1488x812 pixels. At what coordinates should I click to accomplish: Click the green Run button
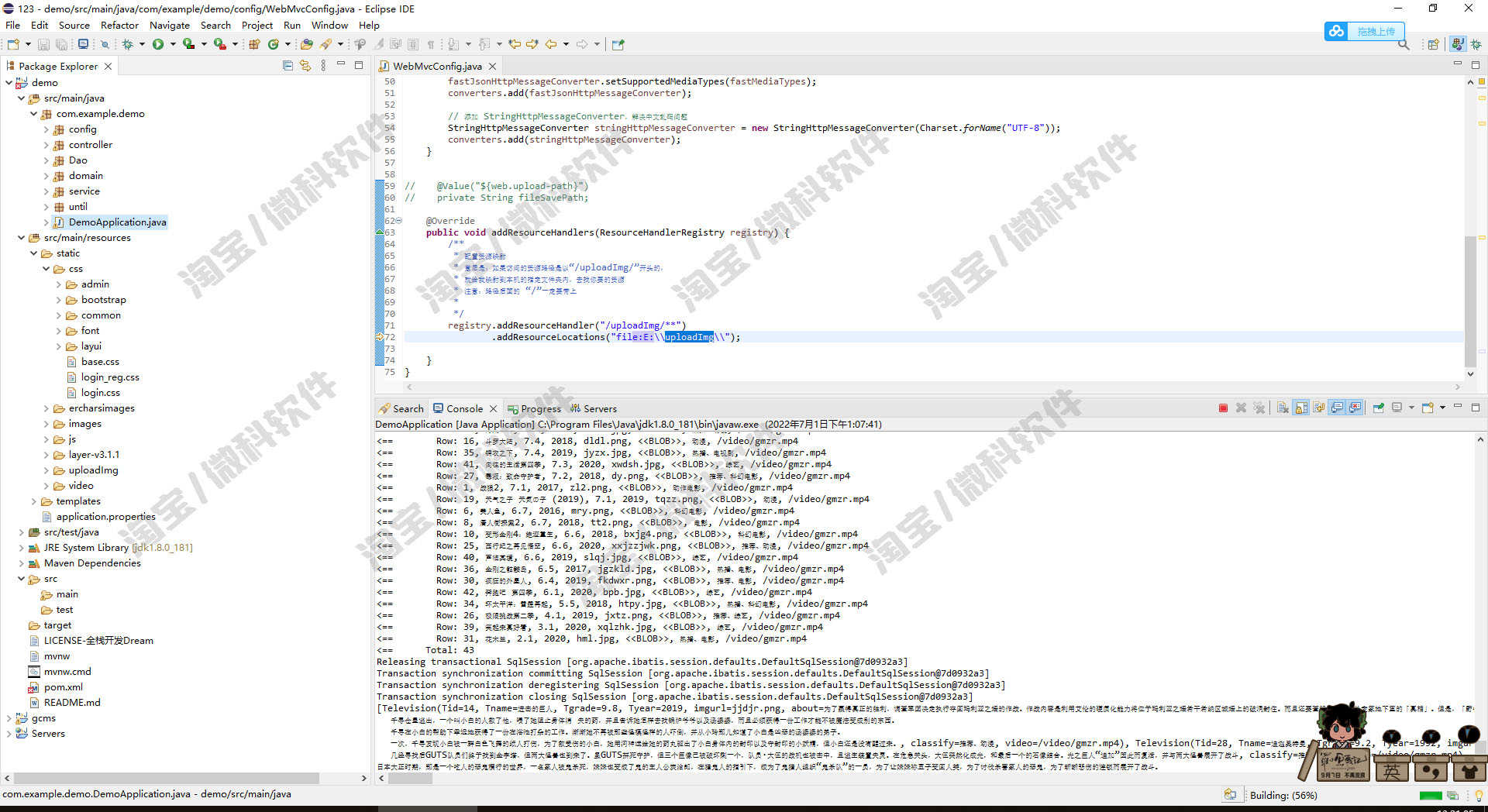point(158,44)
